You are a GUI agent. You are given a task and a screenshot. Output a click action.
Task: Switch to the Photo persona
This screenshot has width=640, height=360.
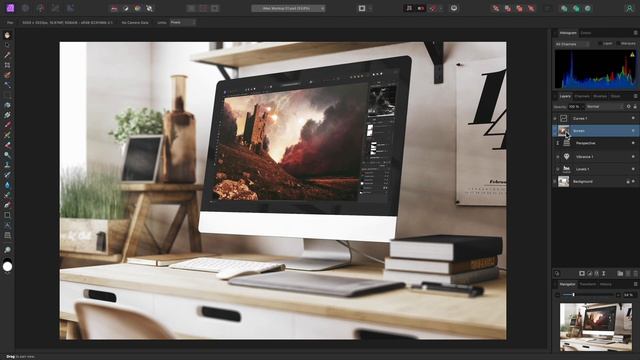tap(10, 8)
